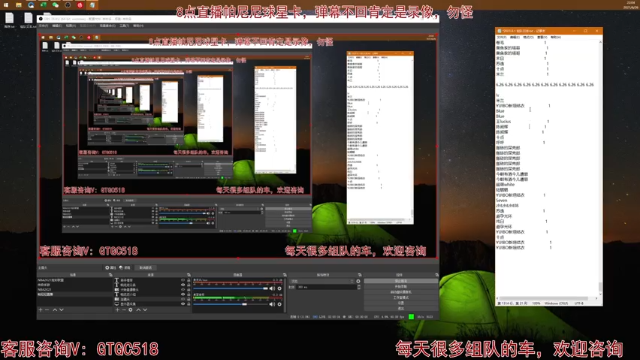Pop out the Audio Mixer dock panel
Viewport: 640px width, 360px height.
click(x=284, y=275)
